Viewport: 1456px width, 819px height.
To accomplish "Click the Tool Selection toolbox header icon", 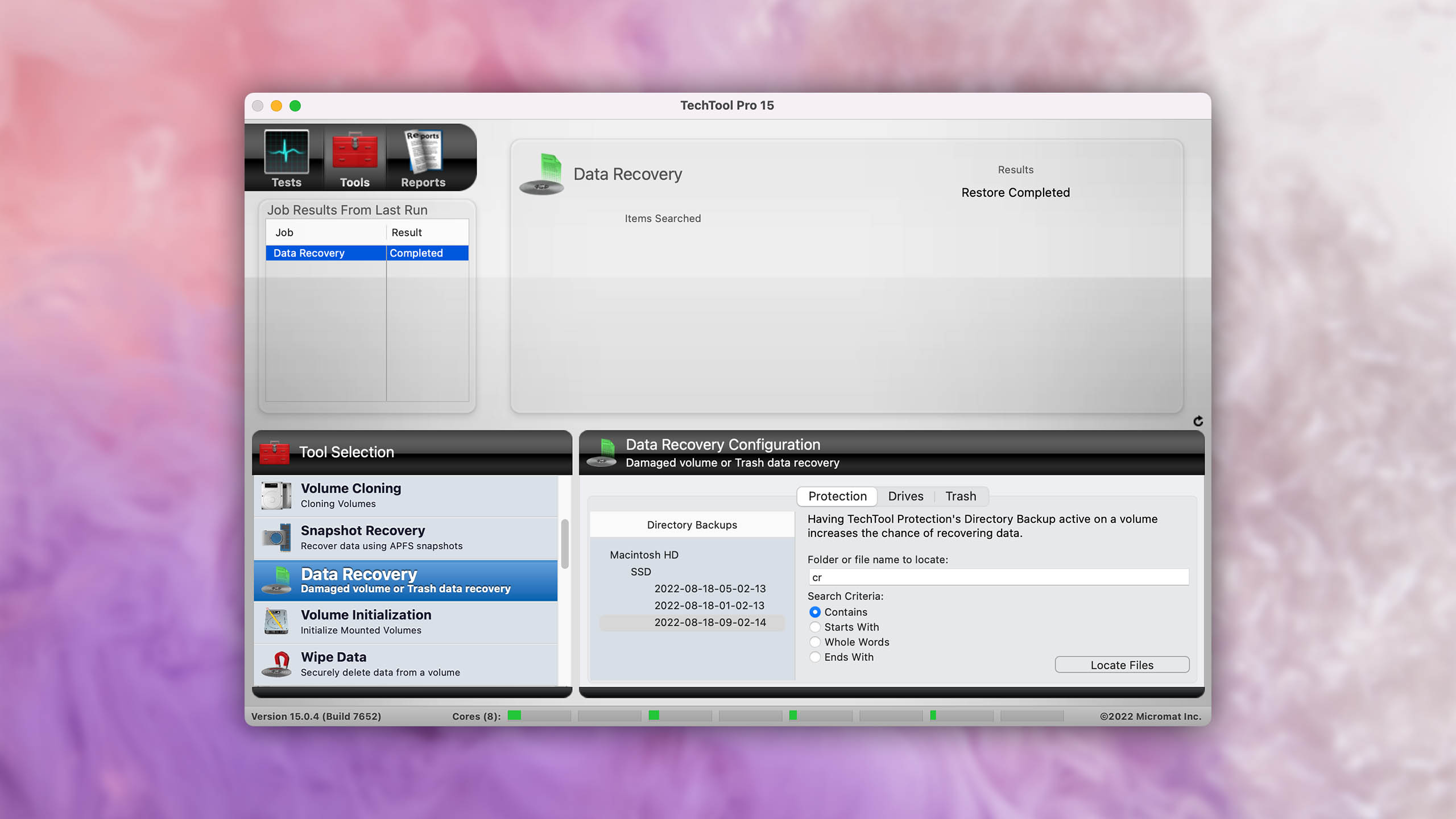I will pyautogui.click(x=274, y=452).
